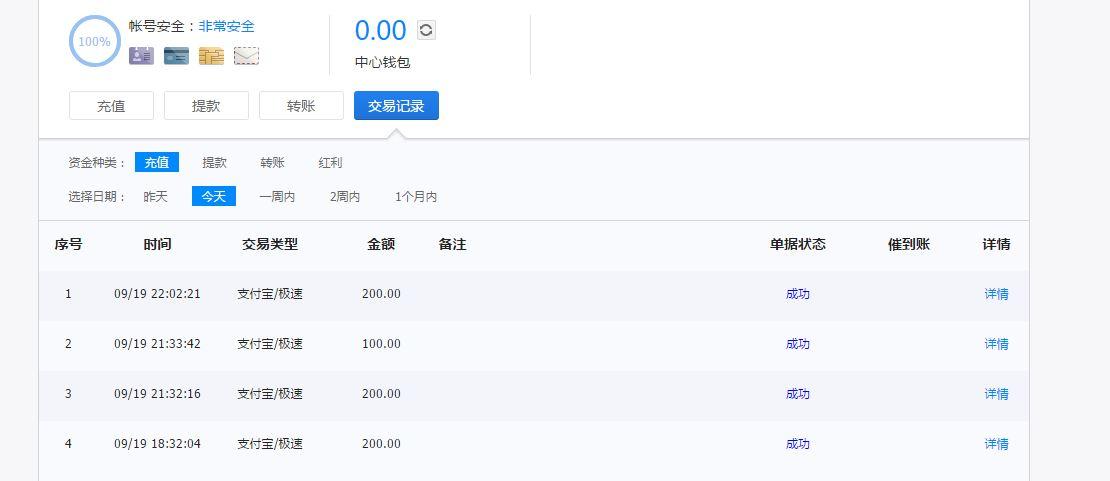Click 200.00 amount in row 4
The height and width of the screenshot is (481, 1110).
(x=381, y=443)
